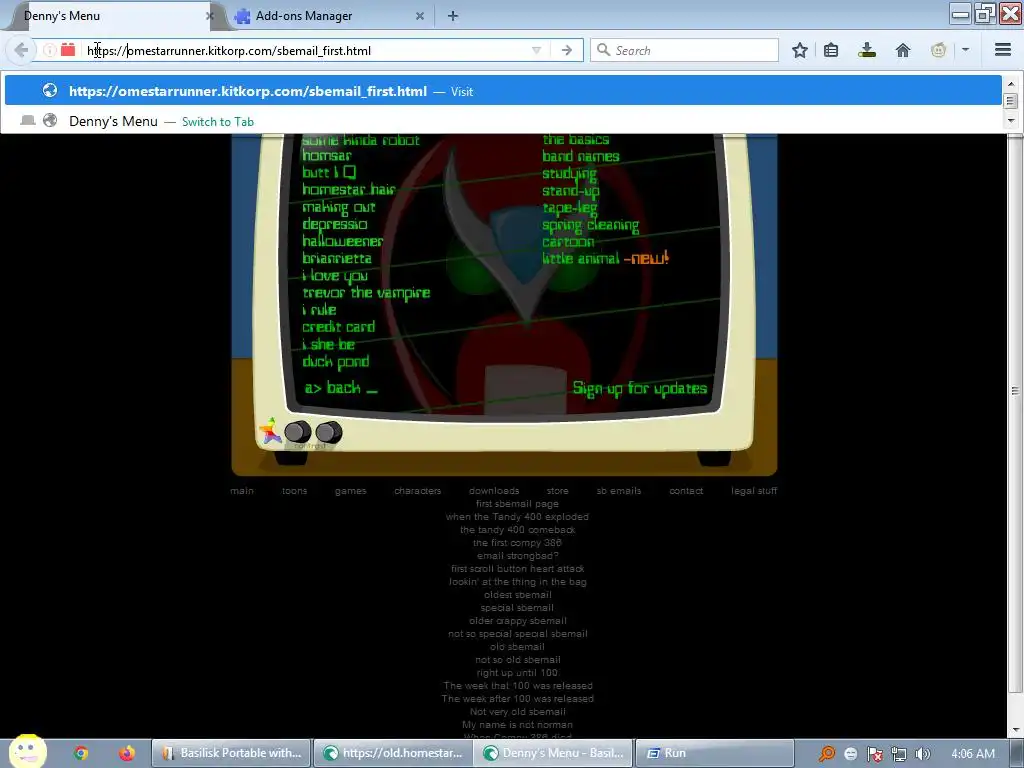Click the URL address field
Screen dimensions: 1024x768
(x=307, y=50)
